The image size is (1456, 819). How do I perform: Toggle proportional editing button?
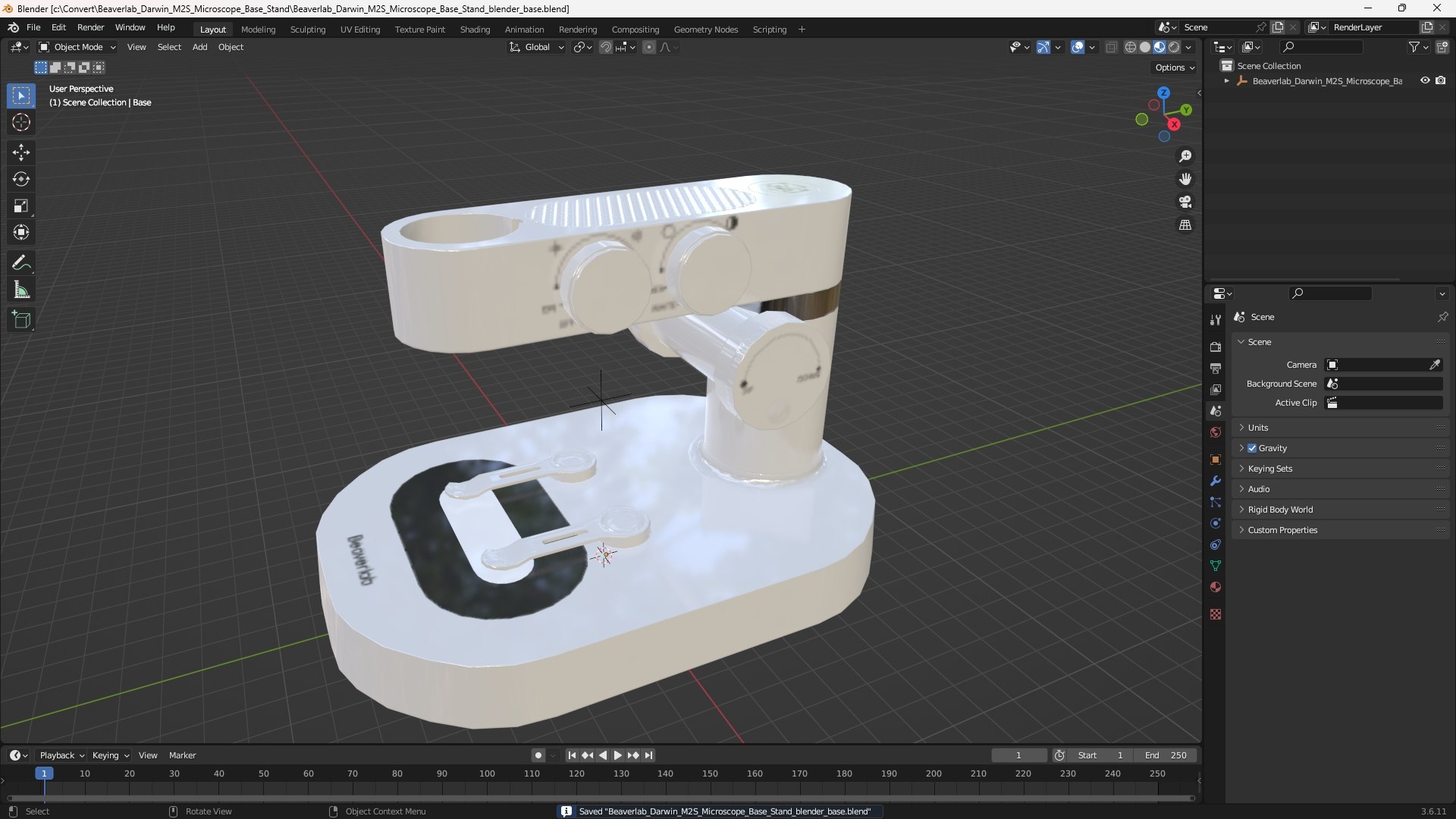tap(649, 47)
